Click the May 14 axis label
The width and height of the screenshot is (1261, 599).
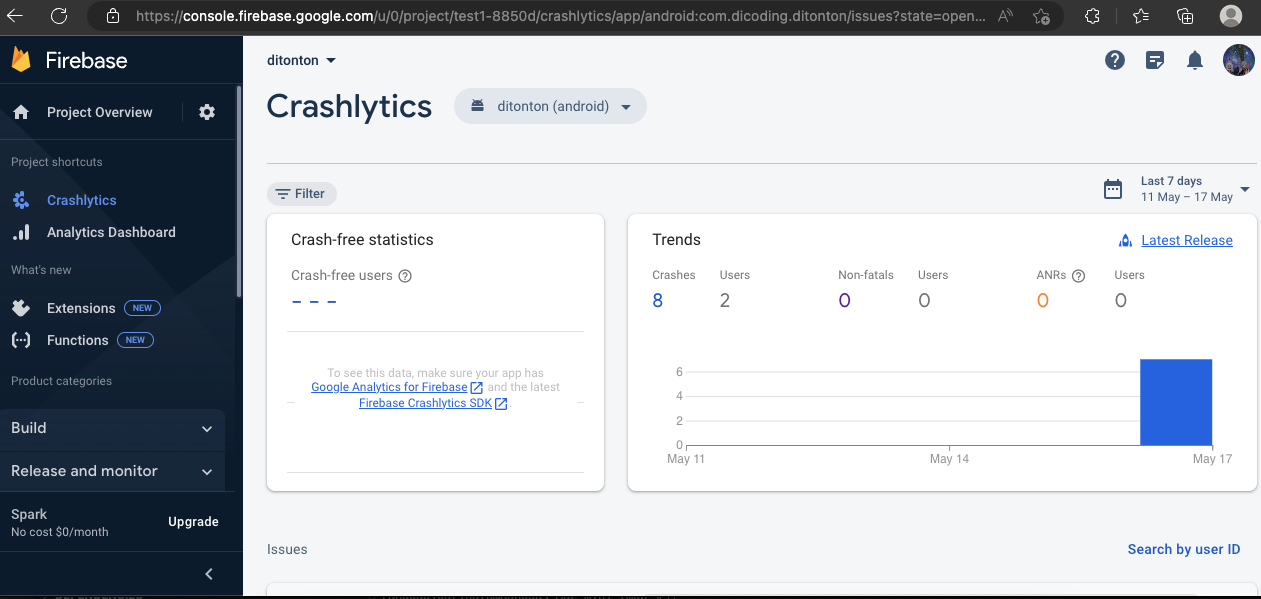pyautogui.click(x=948, y=459)
